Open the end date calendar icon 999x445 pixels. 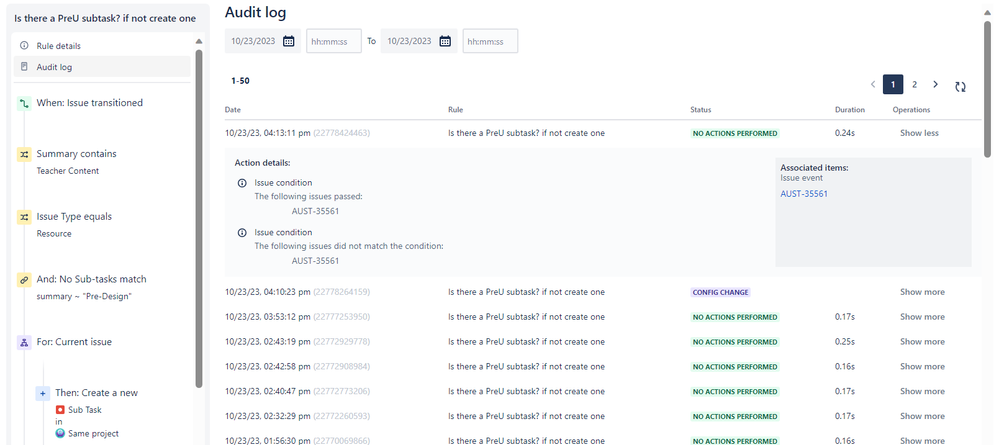click(445, 41)
